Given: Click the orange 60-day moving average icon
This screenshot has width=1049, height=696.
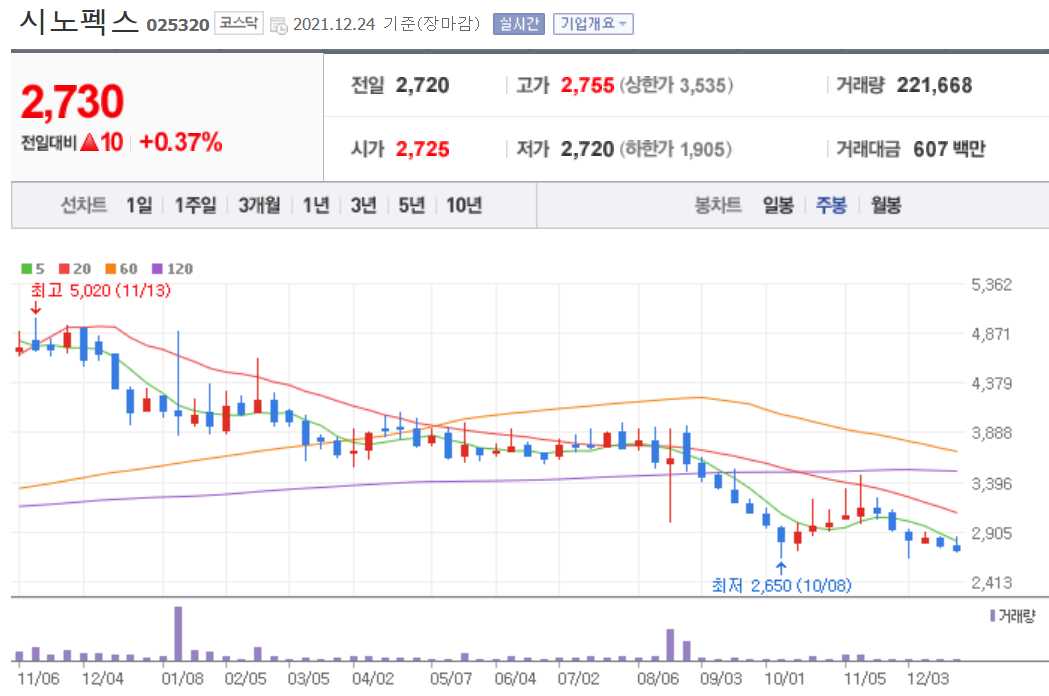Looking at the screenshot, I should (108, 267).
